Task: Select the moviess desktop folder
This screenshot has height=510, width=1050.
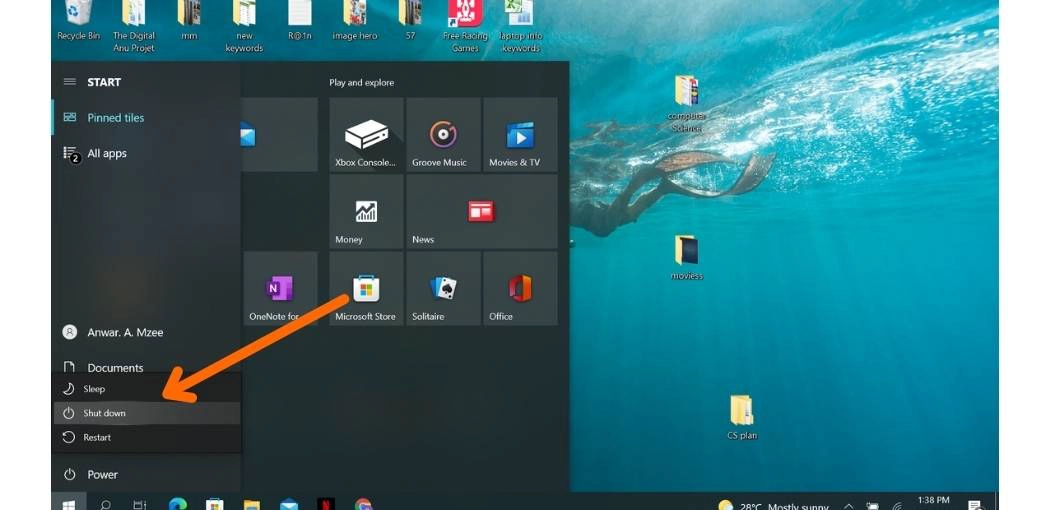Action: [687, 258]
